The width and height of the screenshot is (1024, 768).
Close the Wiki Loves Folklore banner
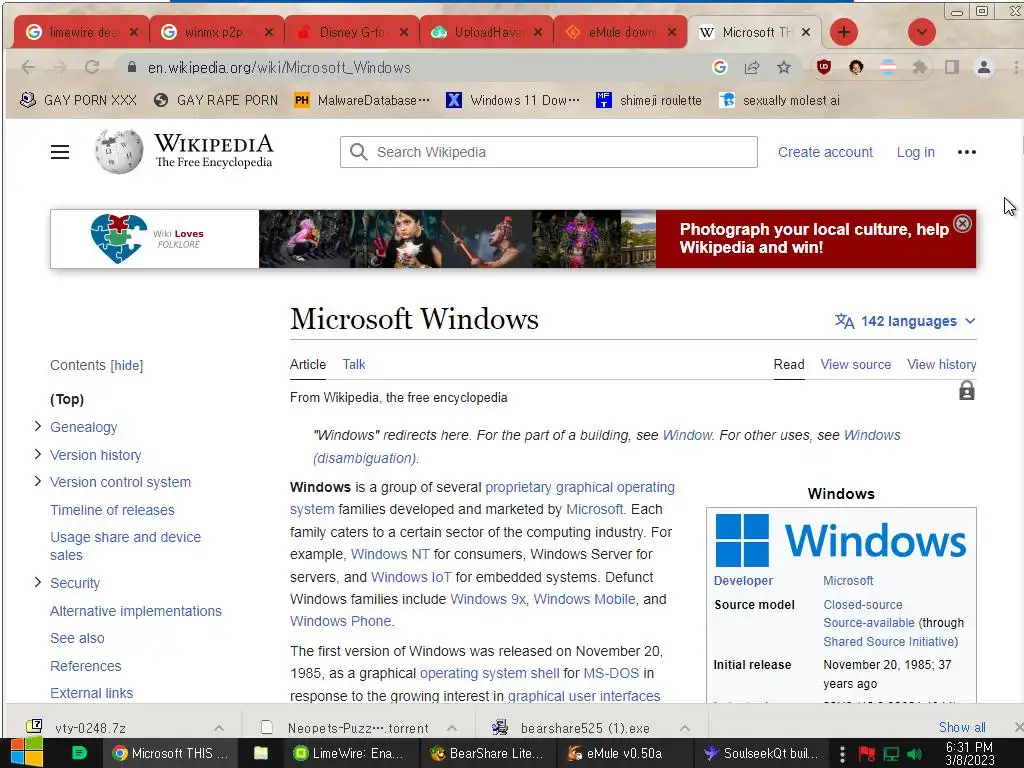tap(963, 224)
